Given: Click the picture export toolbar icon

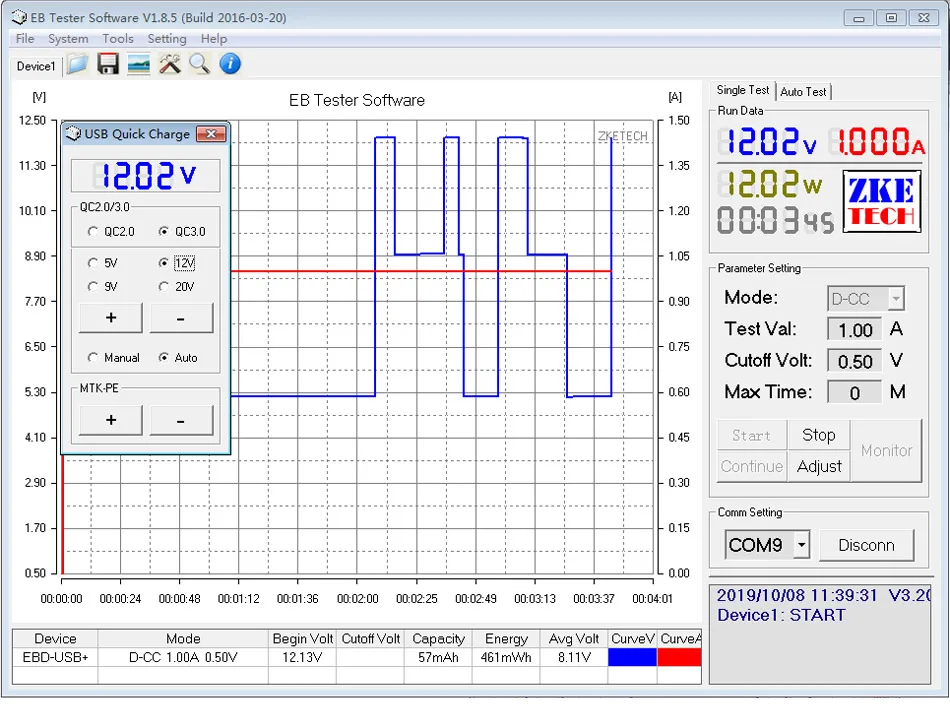Looking at the screenshot, I should (139, 64).
